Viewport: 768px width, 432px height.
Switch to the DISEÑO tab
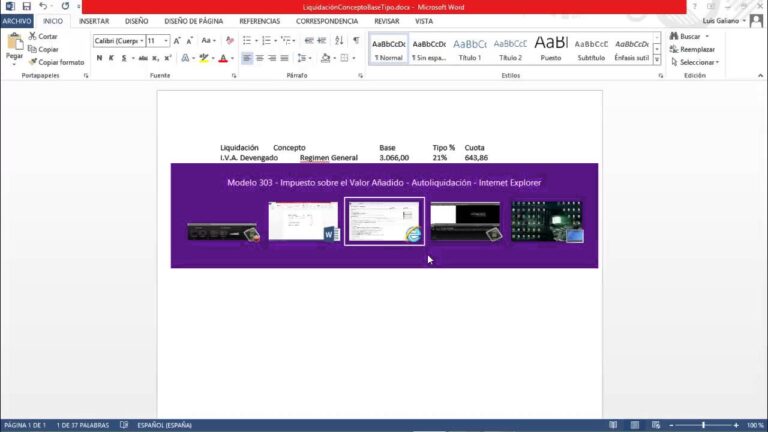pyautogui.click(x=137, y=21)
